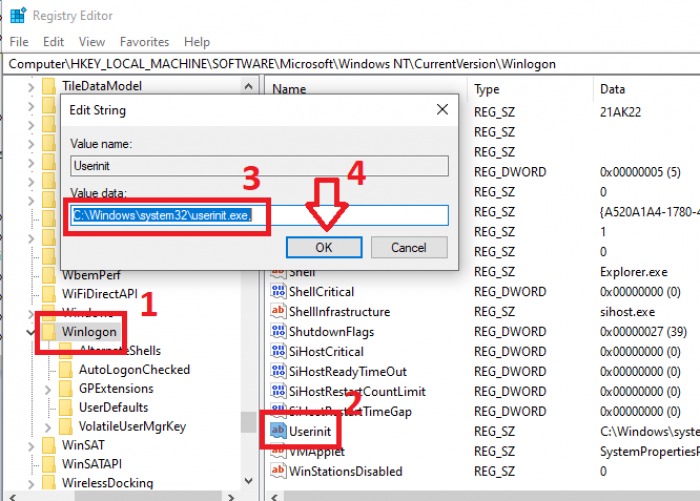The width and height of the screenshot is (700, 501).
Task: Click the Explorer.exe data cell
Action: tap(633, 271)
